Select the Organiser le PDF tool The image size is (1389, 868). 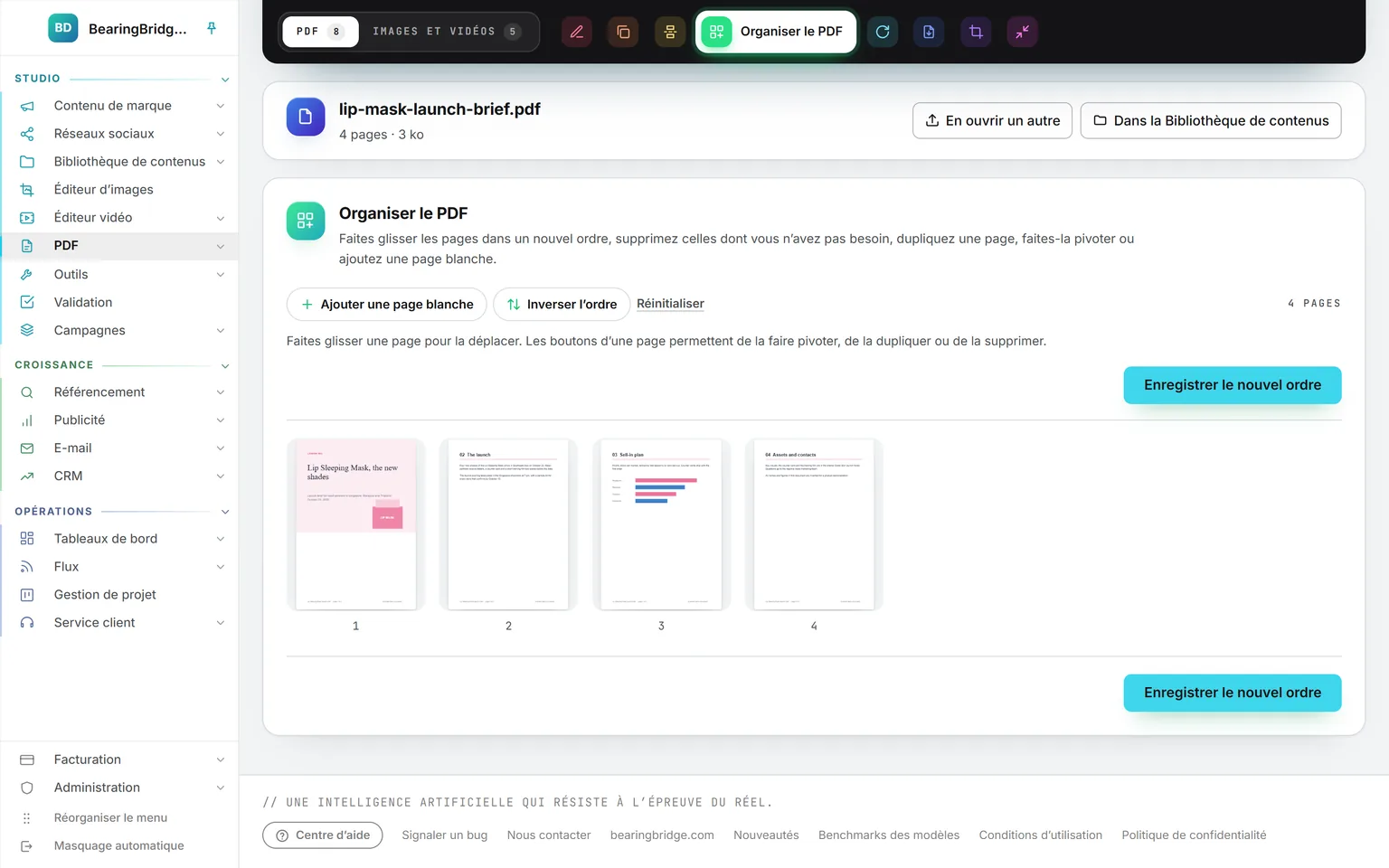(x=776, y=32)
